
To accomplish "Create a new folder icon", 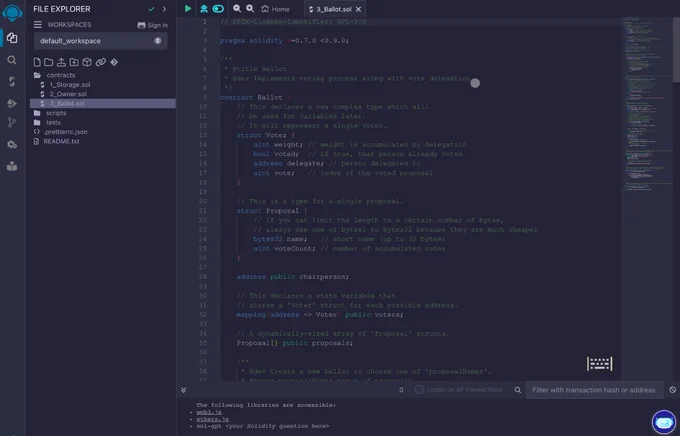I will (49, 62).
